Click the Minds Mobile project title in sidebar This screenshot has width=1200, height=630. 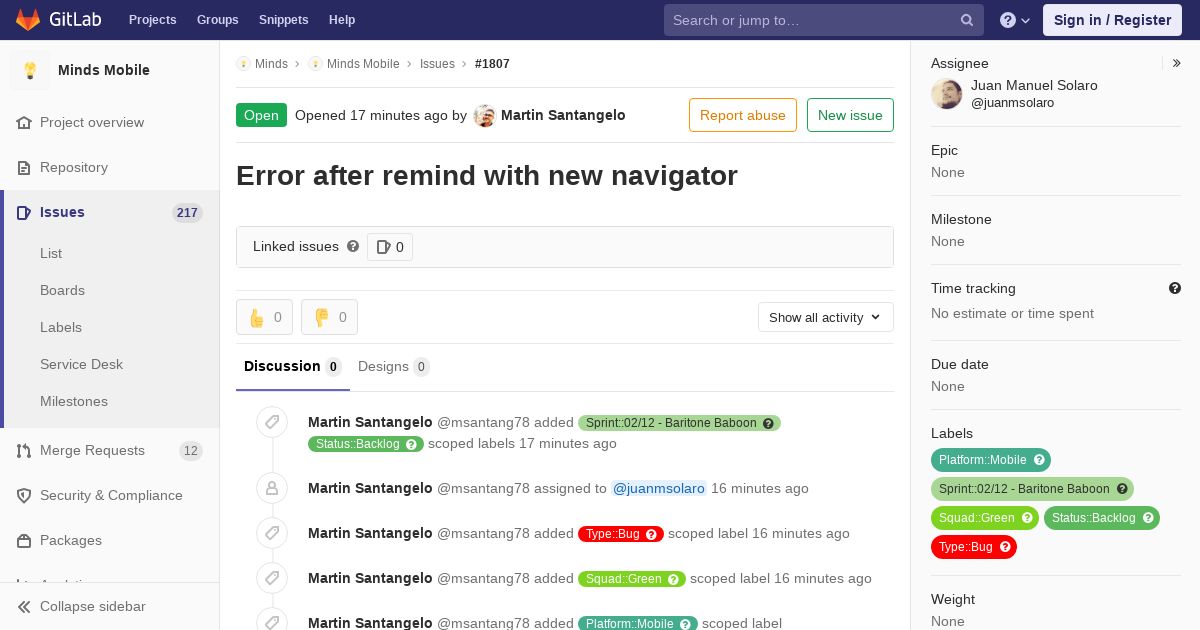104,70
